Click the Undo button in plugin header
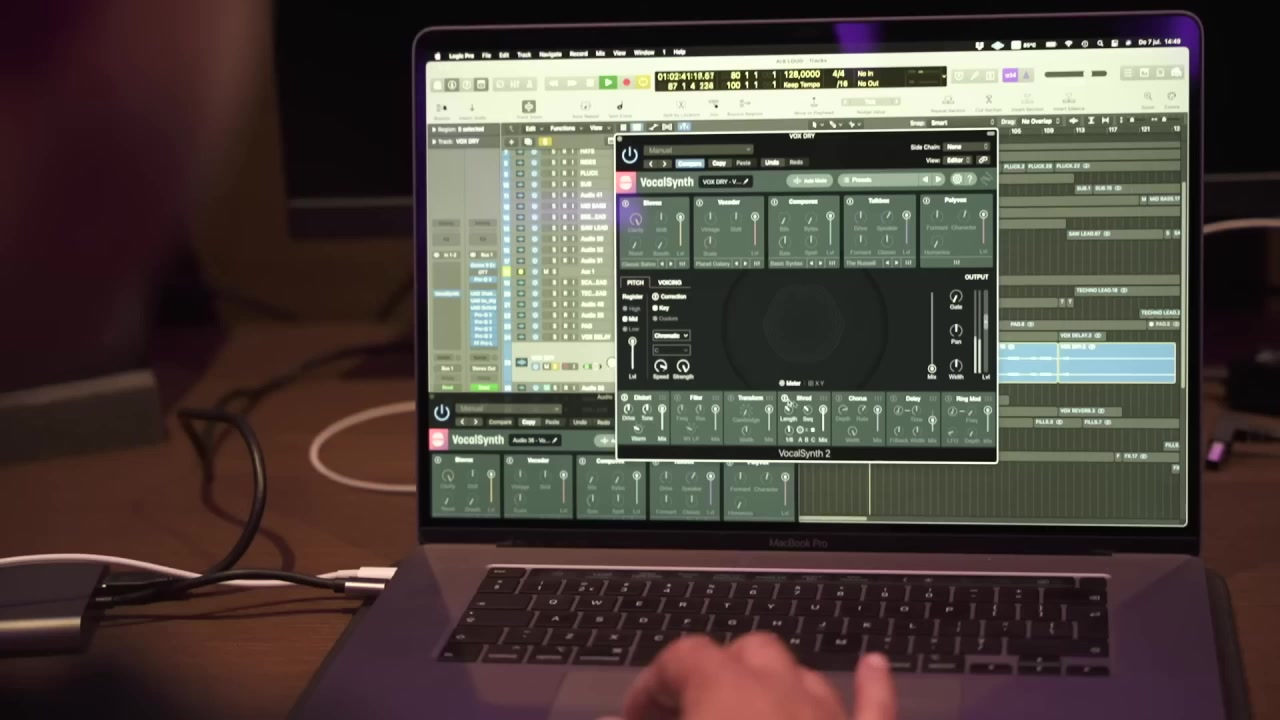1280x720 pixels. pos(772,162)
